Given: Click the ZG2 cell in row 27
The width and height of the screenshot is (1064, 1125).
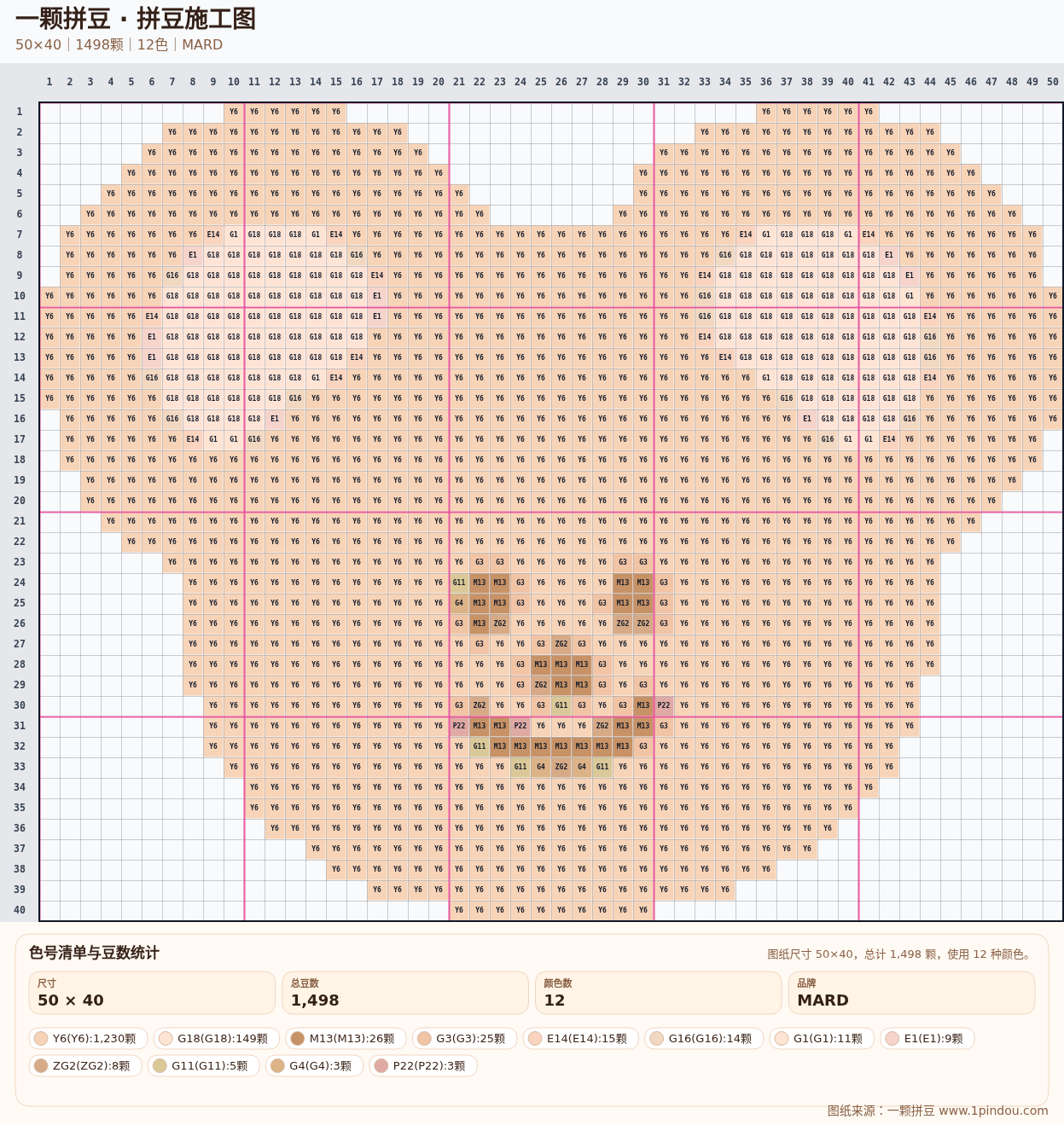Looking at the screenshot, I should 561,644.
